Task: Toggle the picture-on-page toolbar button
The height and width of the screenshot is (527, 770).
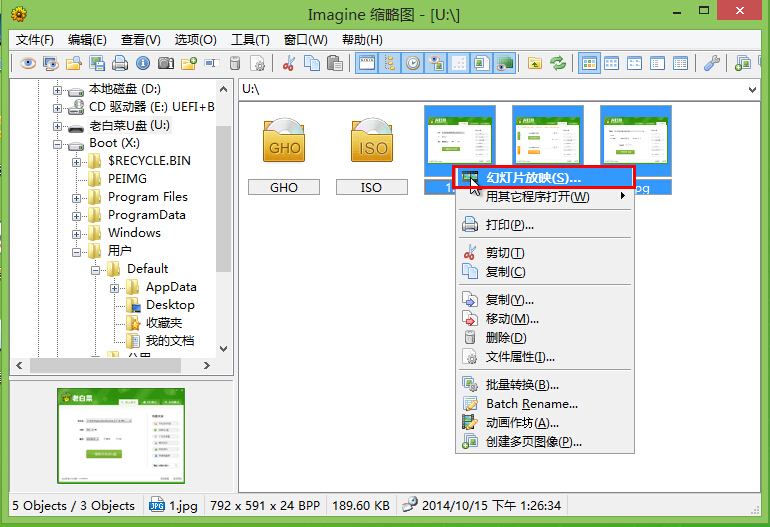Action: tap(481, 63)
